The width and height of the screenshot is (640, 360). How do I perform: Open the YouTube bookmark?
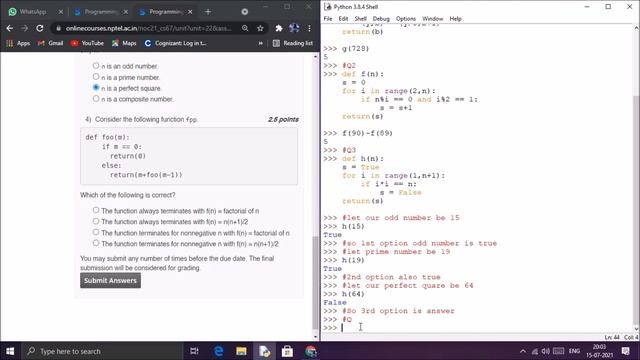point(87,43)
